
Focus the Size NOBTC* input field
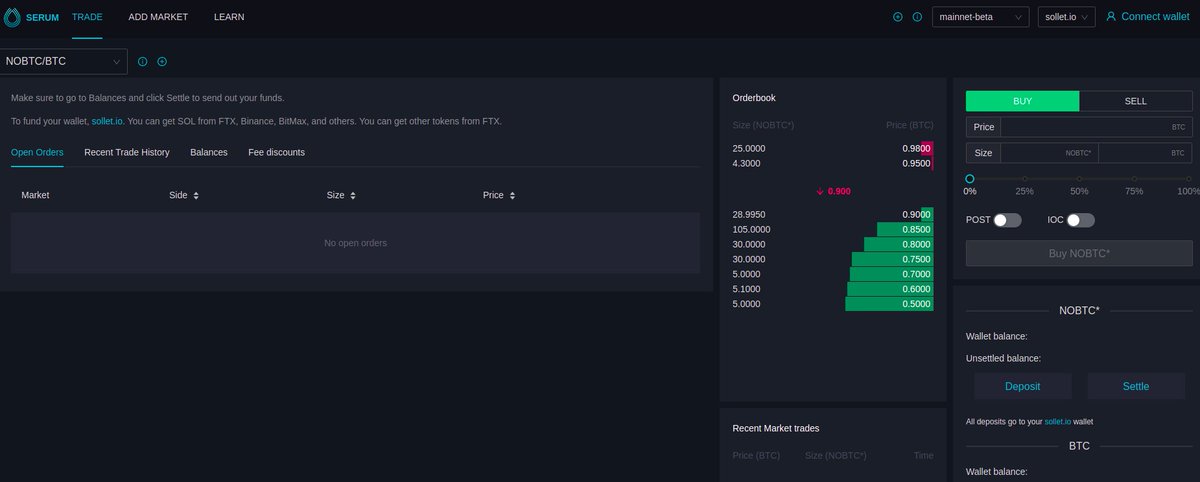[x=1048, y=153]
